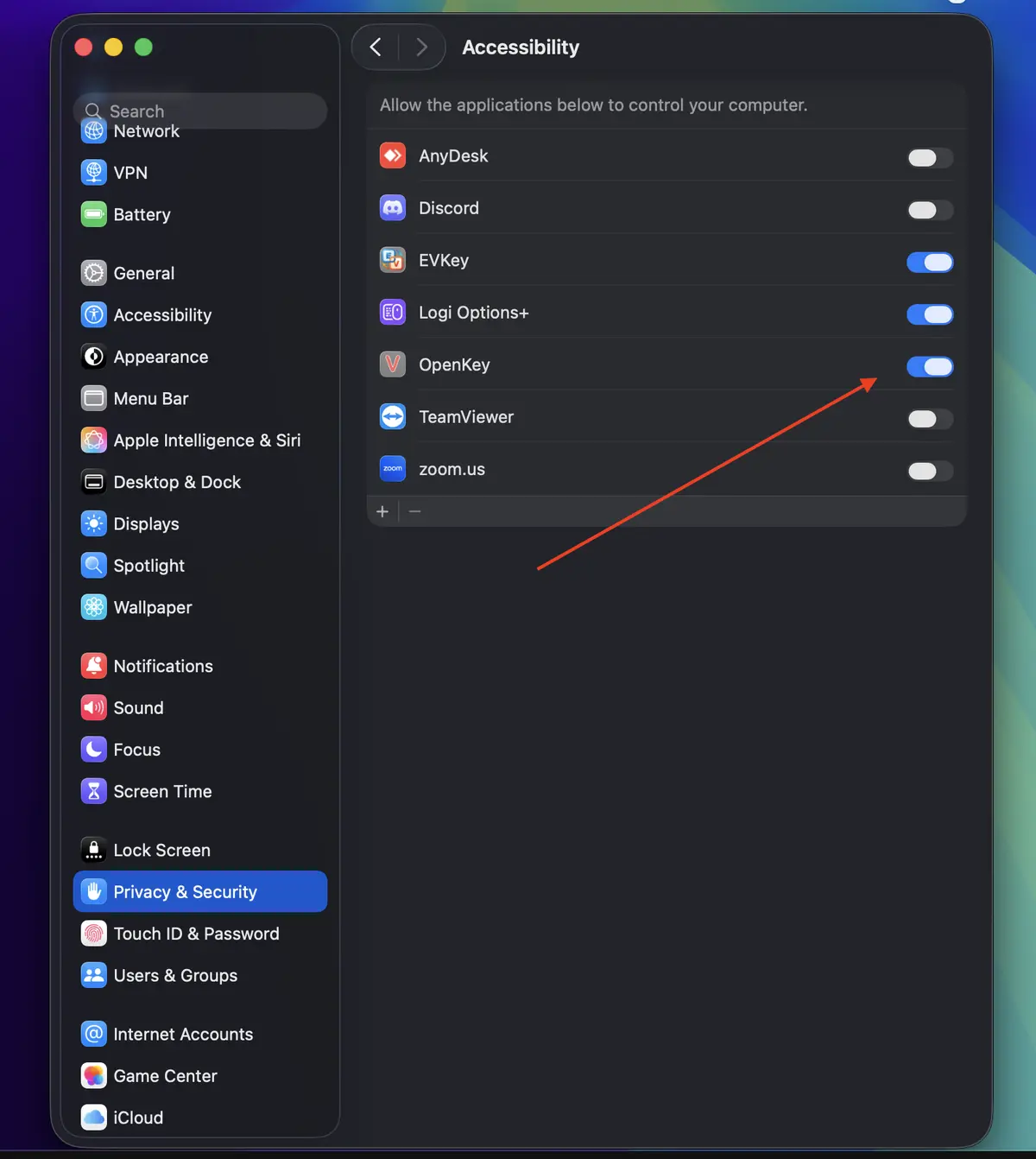Click the forward navigation arrow
Viewport: 1036px width, 1159px height.
click(x=421, y=47)
